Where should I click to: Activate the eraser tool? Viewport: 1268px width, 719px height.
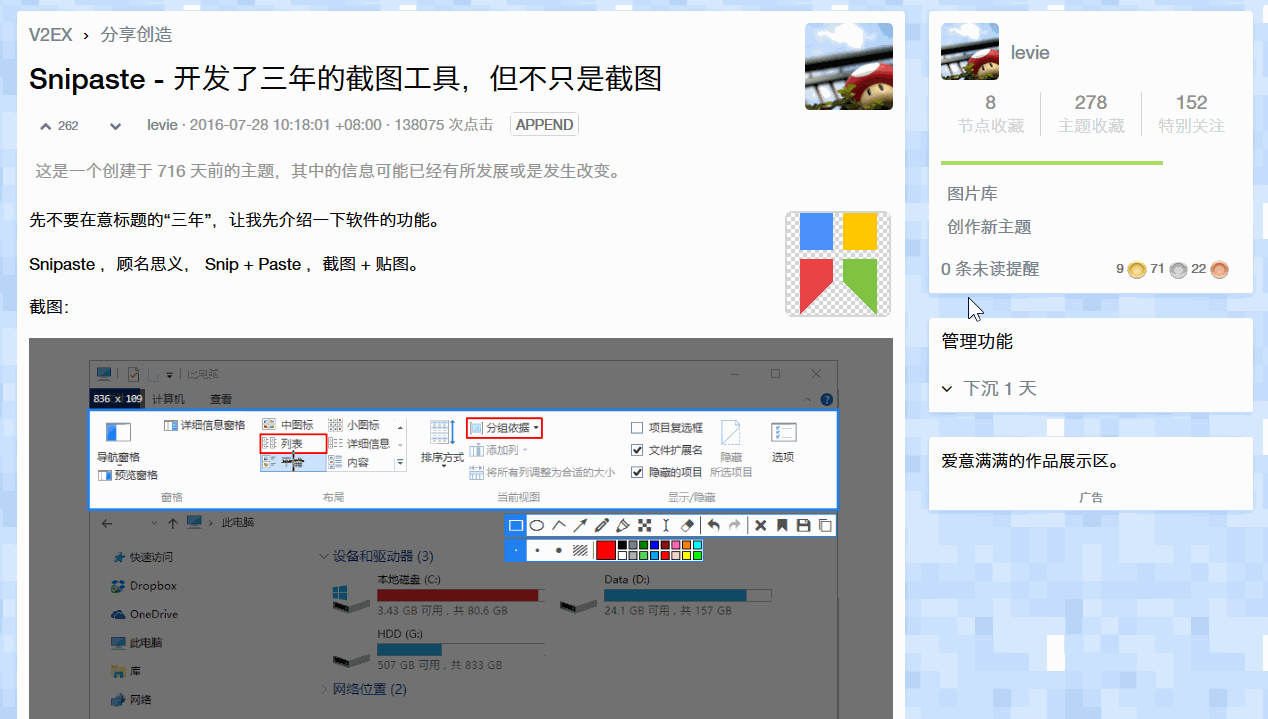click(687, 526)
